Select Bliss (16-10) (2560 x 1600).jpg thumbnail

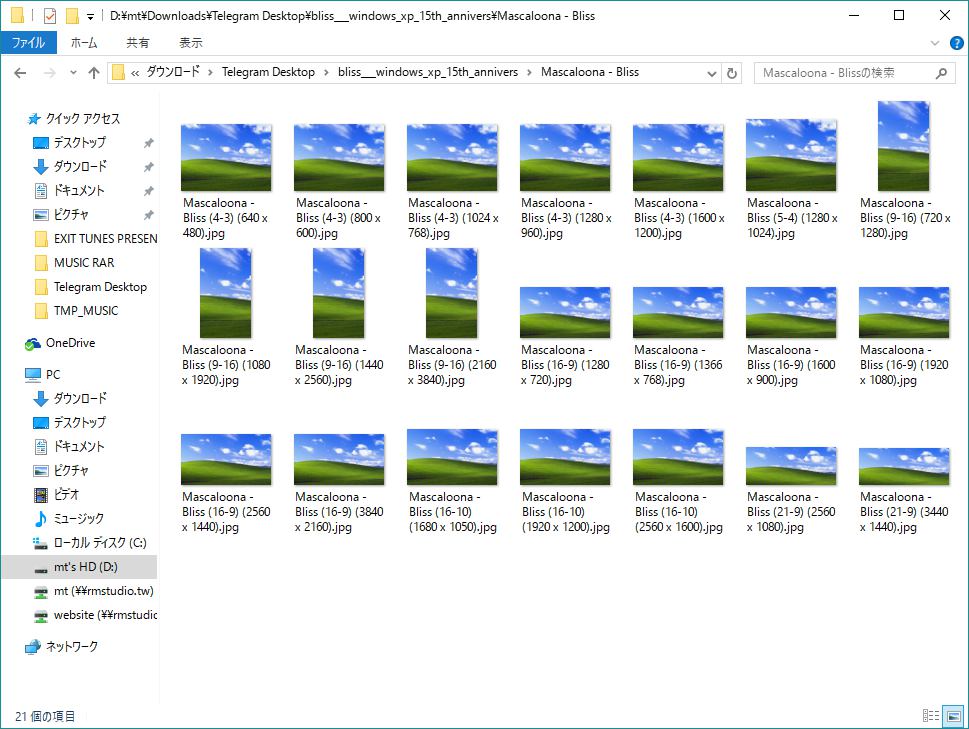pyautogui.click(x=678, y=457)
